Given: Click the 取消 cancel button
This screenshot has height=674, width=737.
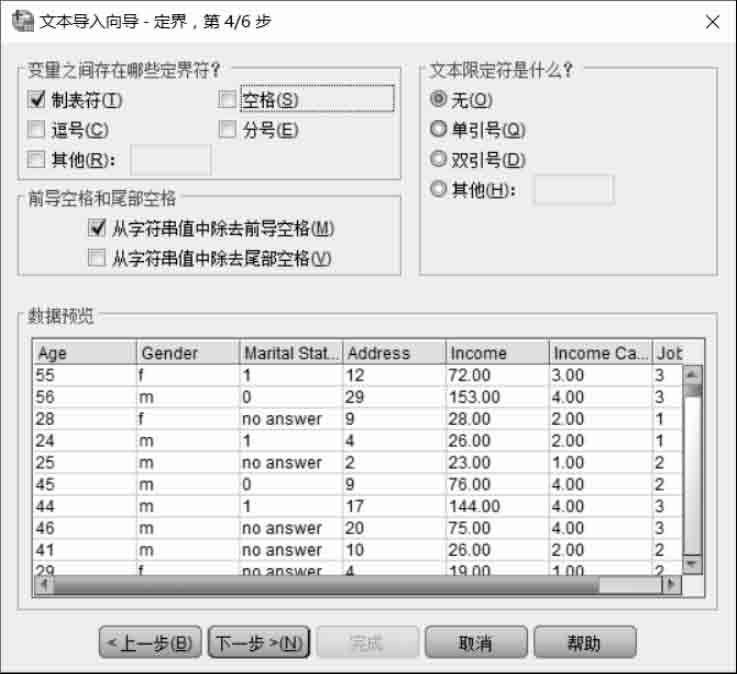Looking at the screenshot, I should click(476, 642).
